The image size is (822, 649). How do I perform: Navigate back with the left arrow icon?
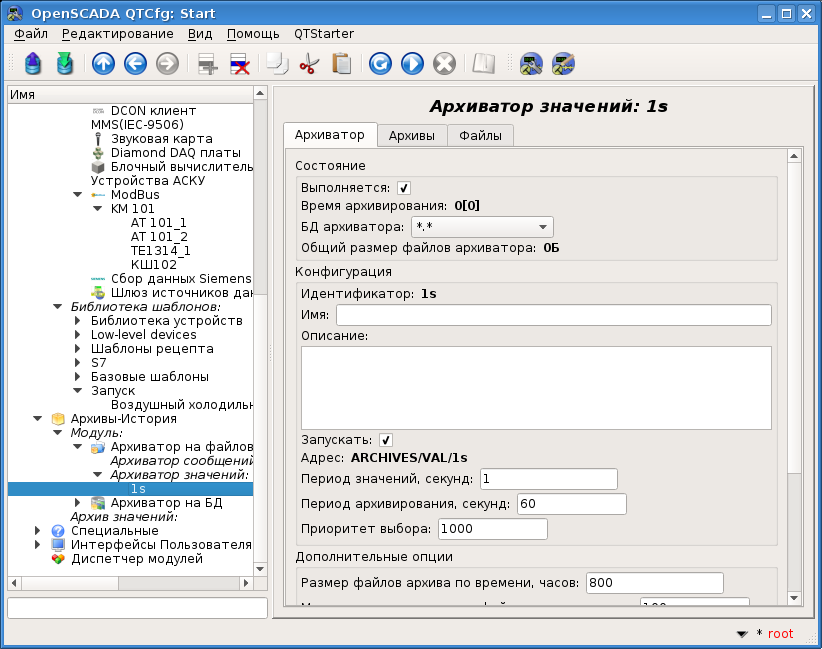135,64
